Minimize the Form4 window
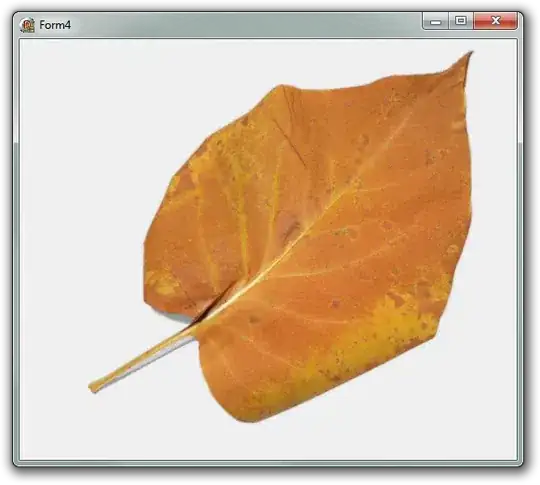540x485 pixels. click(x=436, y=21)
